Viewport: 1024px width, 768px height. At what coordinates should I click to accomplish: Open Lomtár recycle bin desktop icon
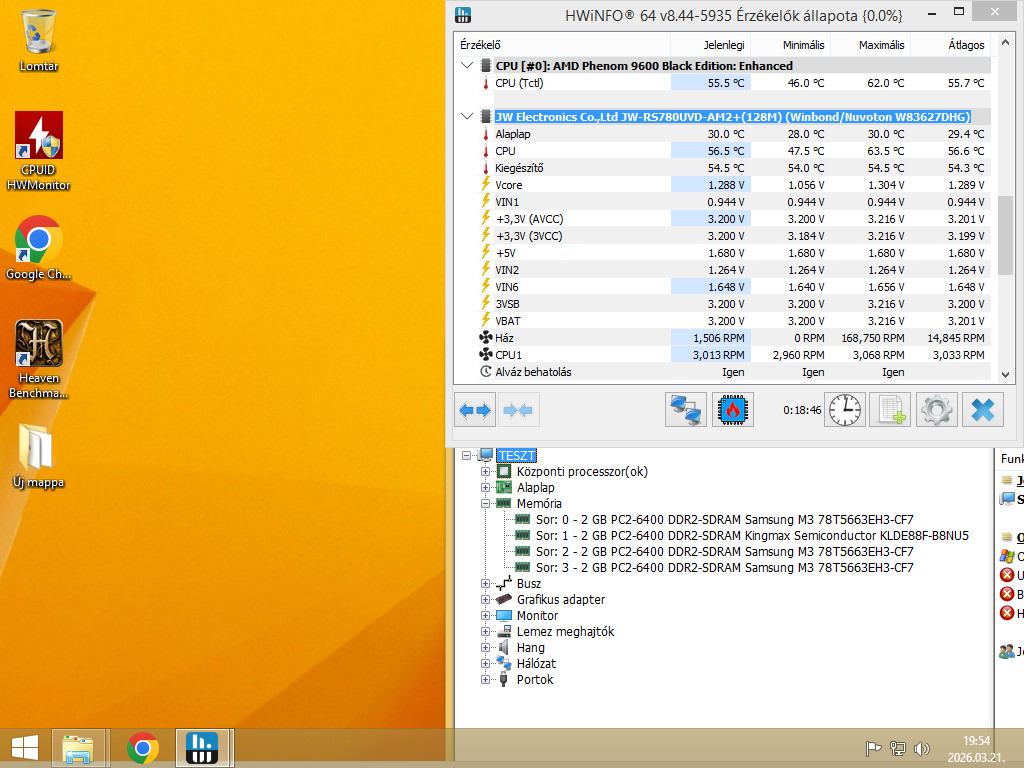(x=39, y=40)
